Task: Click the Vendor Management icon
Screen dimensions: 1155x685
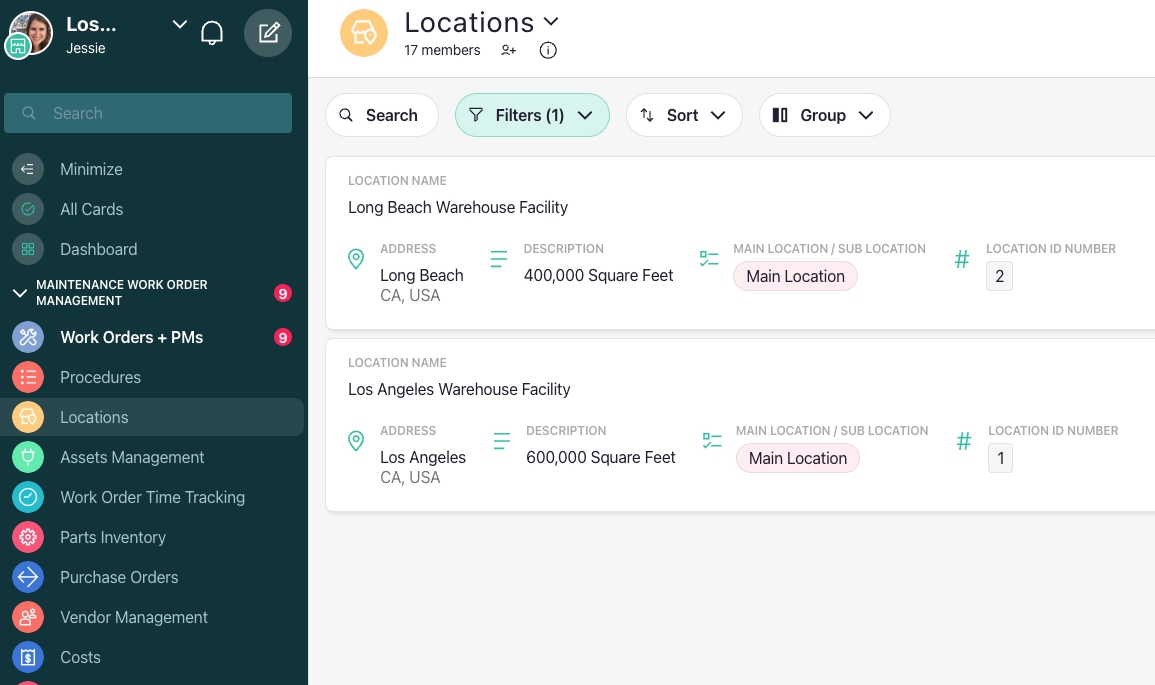Action: click(x=27, y=617)
